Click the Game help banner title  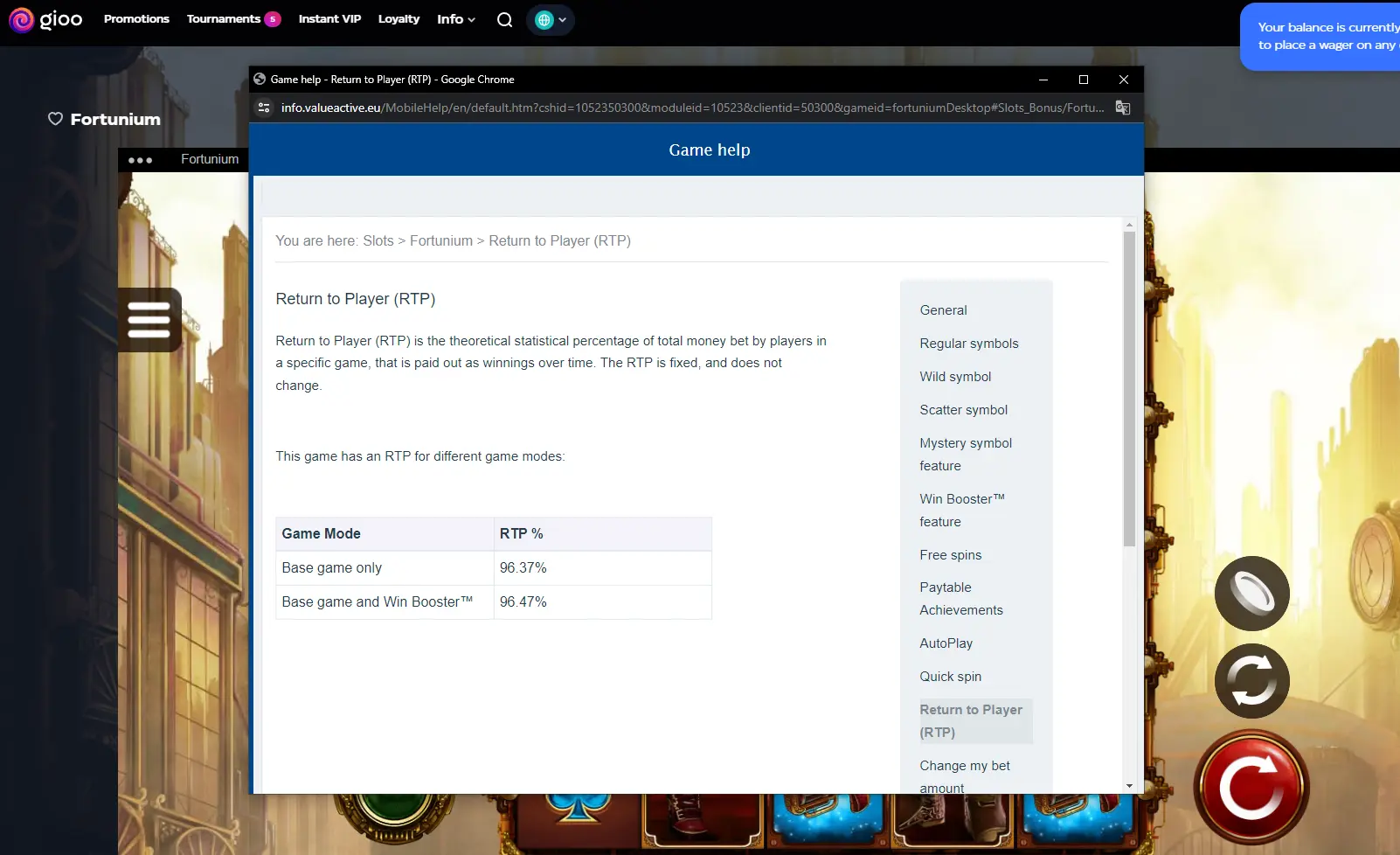(x=709, y=149)
